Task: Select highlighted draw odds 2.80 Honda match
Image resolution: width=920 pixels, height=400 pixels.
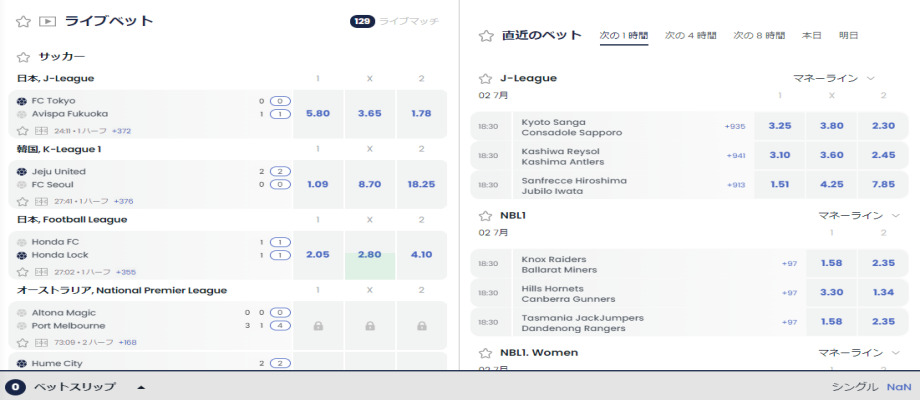Action: [370, 255]
